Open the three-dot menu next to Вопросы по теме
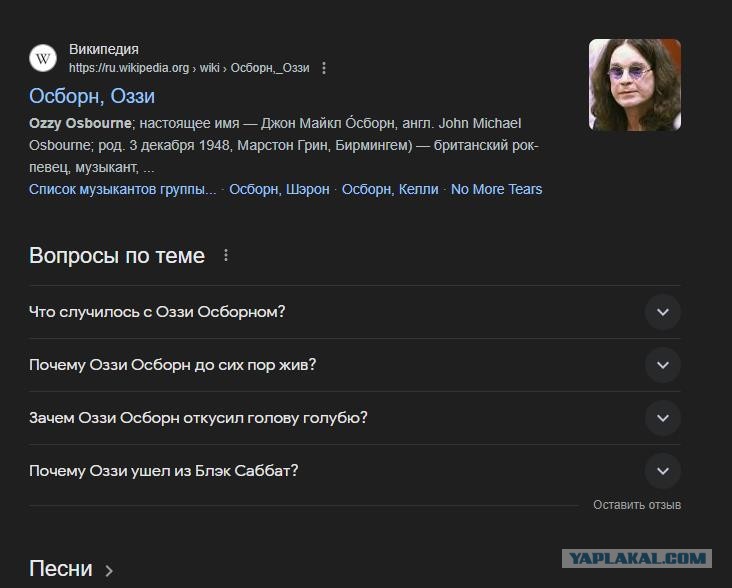Image resolution: width=732 pixels, height=588 pixels. 226,255
